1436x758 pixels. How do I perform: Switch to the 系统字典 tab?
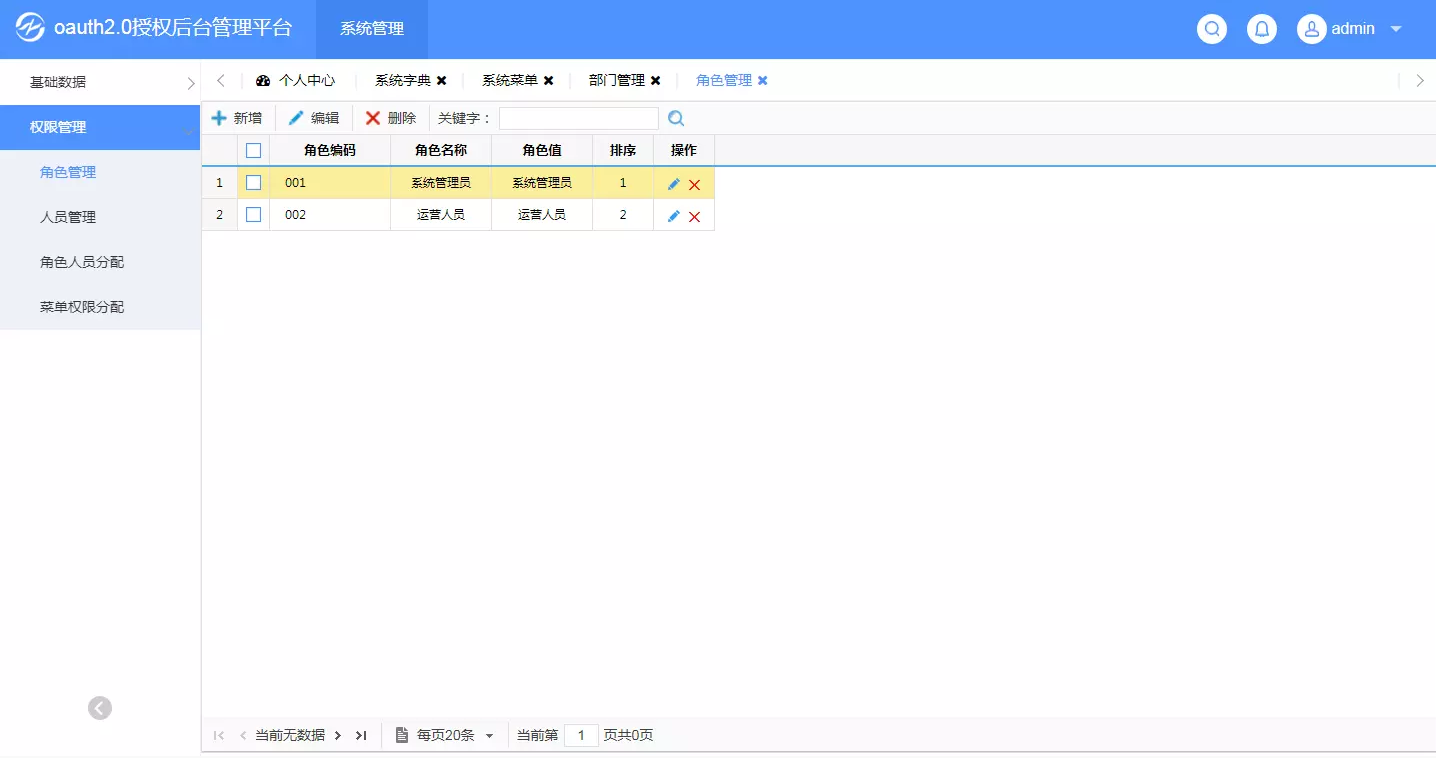(403, 80)
